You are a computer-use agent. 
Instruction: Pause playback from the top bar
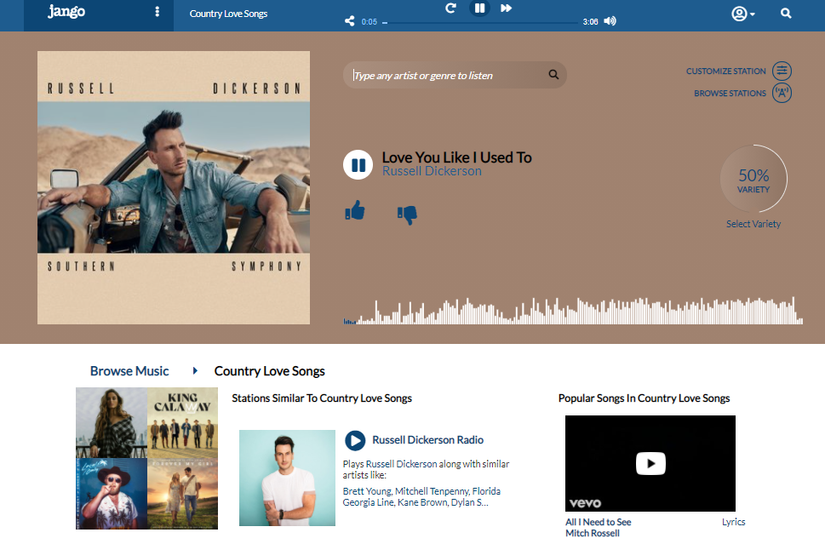point(479,8)
